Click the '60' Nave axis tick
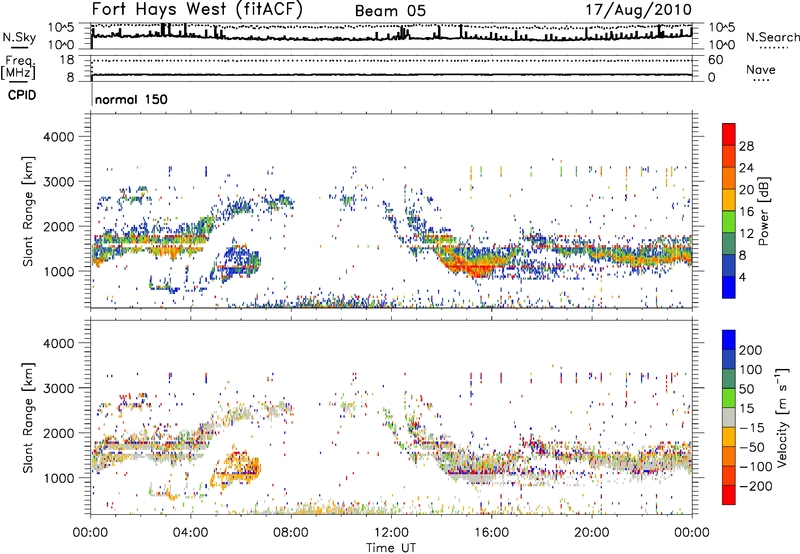The height and width of the screenshot is (554, 800). 715,60
